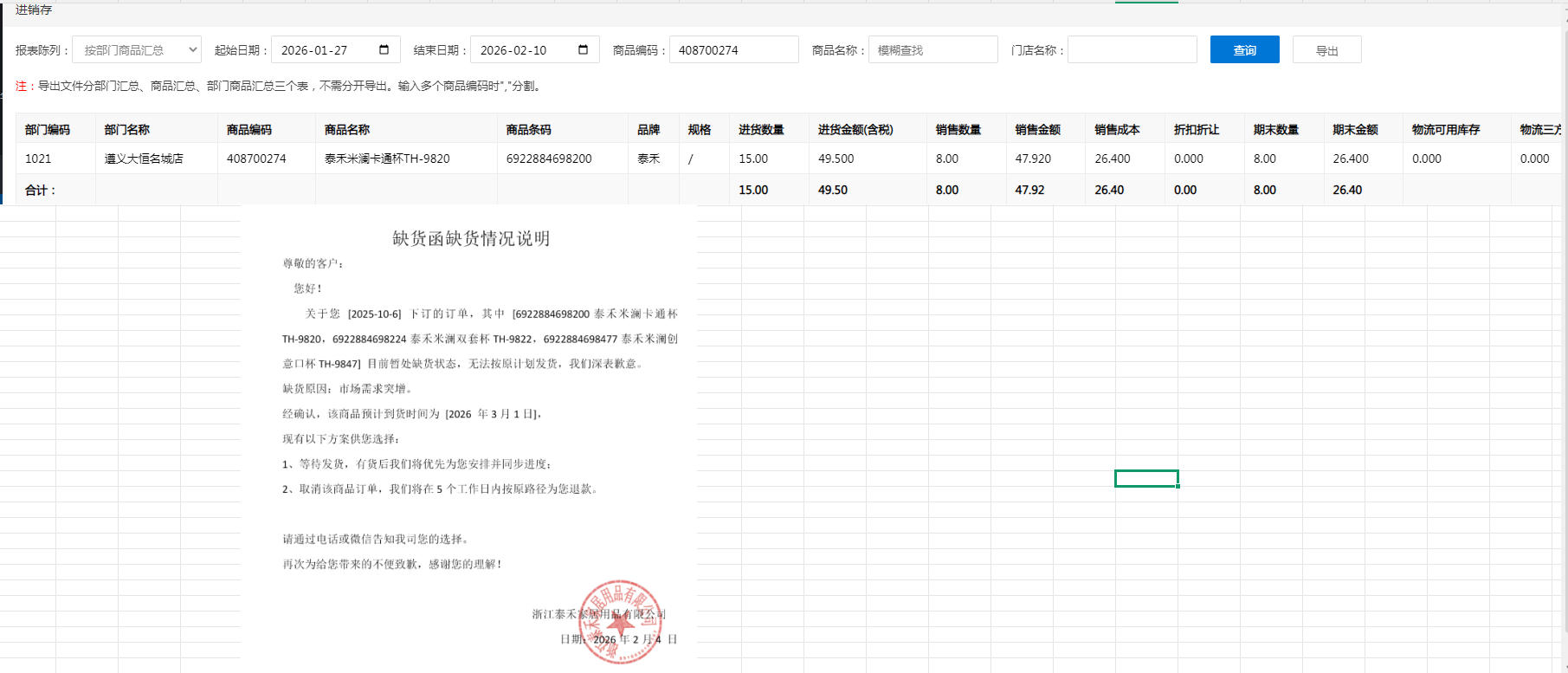Select the 进销存 tab label
1568x673 pixels.
(34, 10)
